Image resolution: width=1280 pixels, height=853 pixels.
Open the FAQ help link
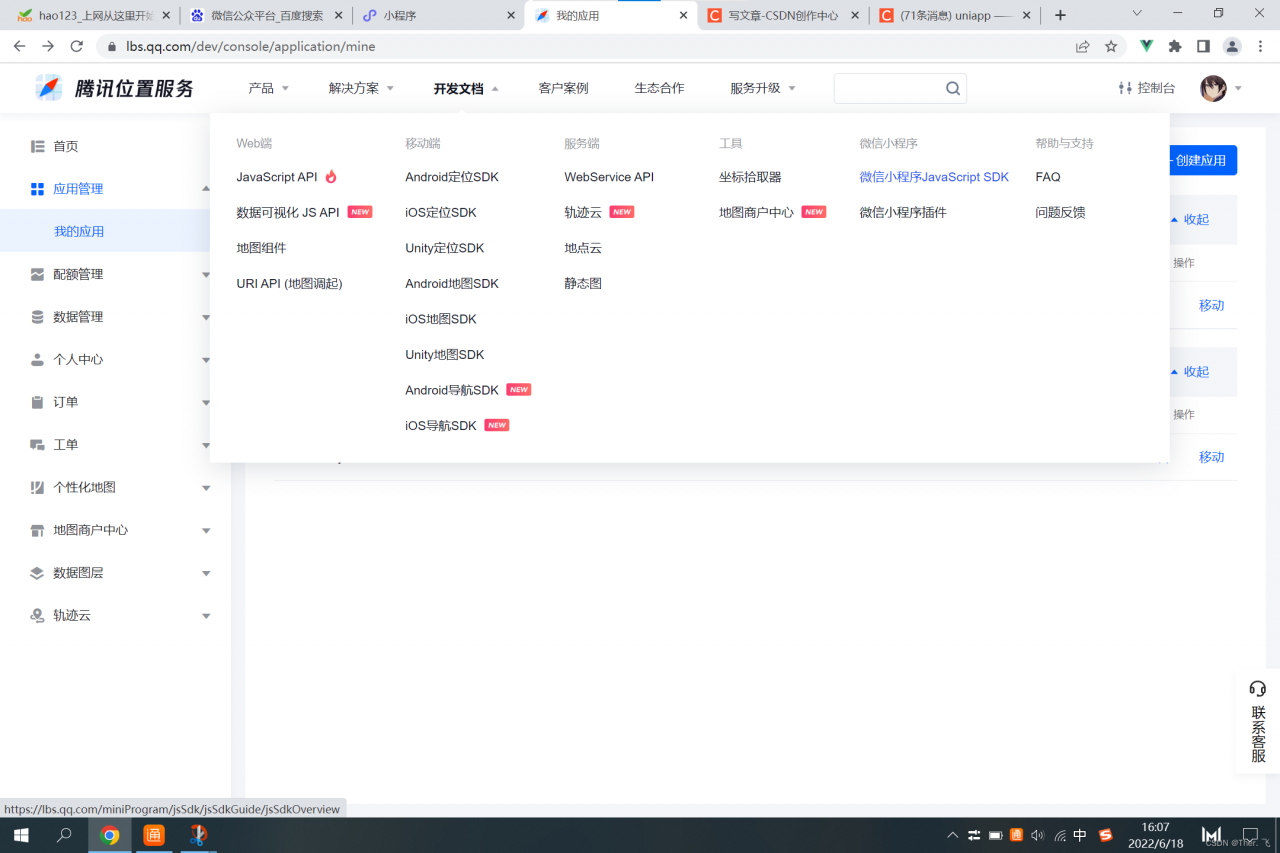tap(1048, 177)
